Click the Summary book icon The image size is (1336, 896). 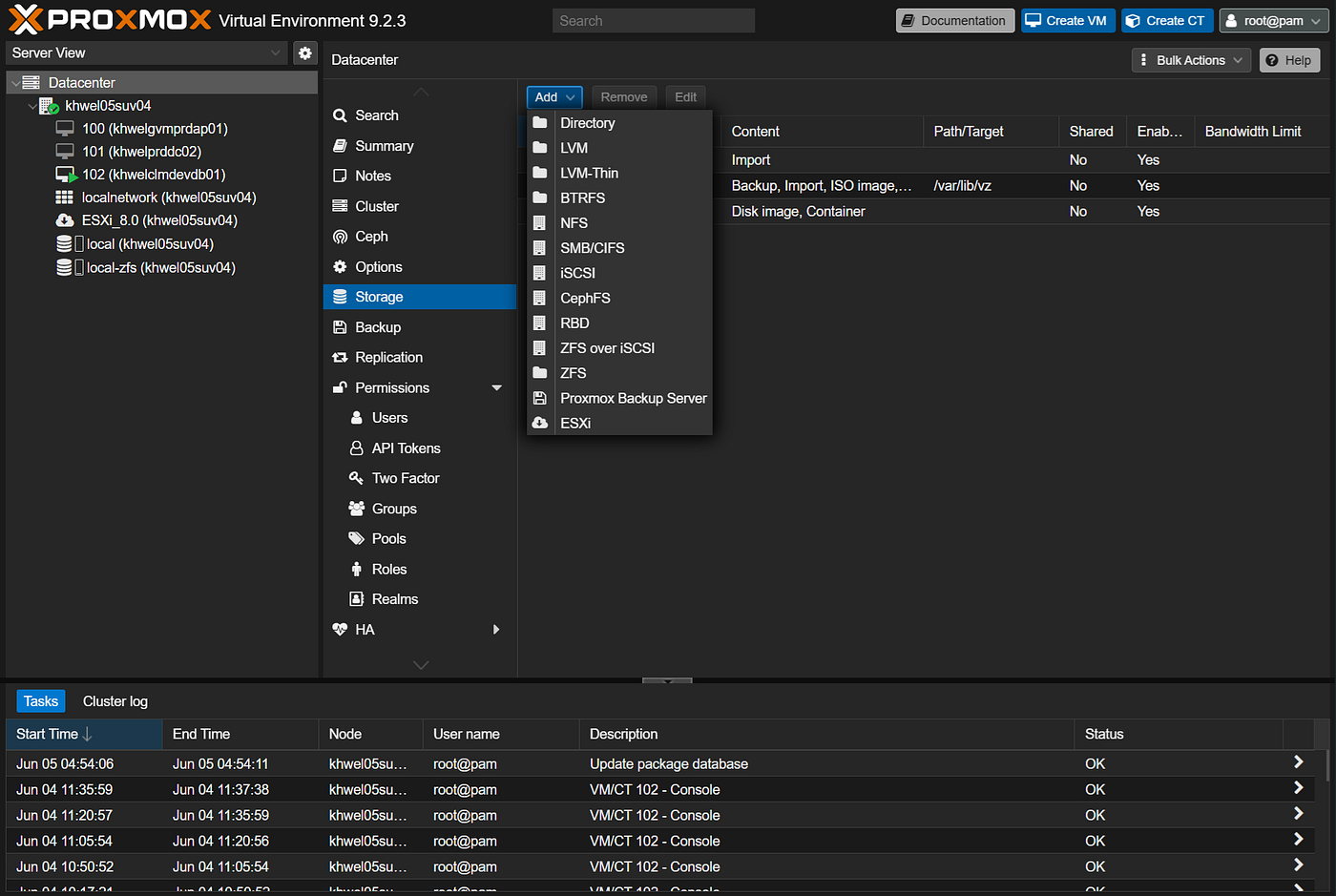tap(340, 146)
